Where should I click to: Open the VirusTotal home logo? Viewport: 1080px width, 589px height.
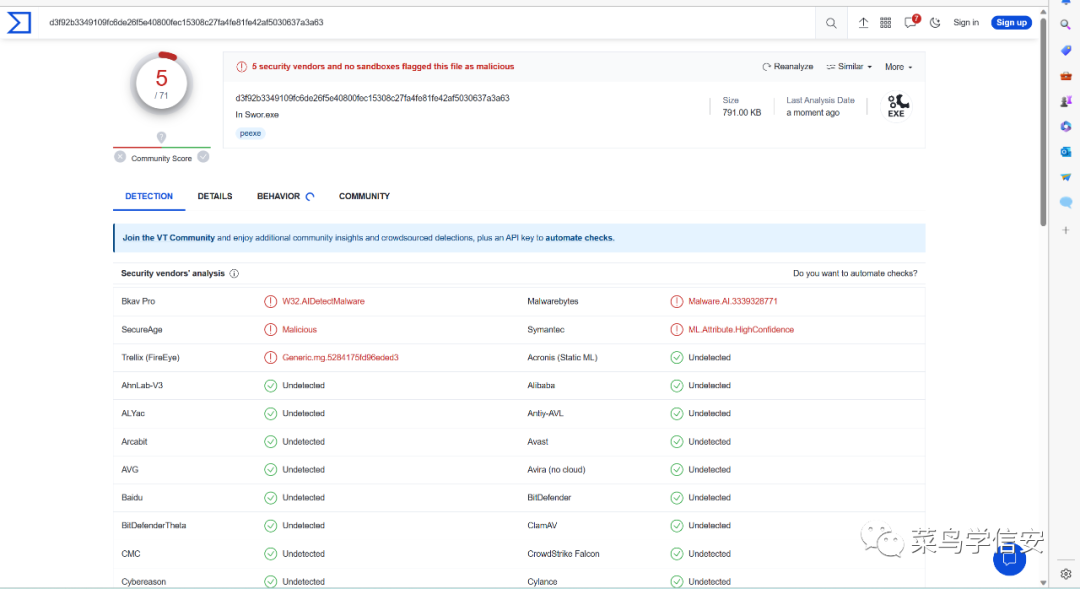click(x=19, y=22)
